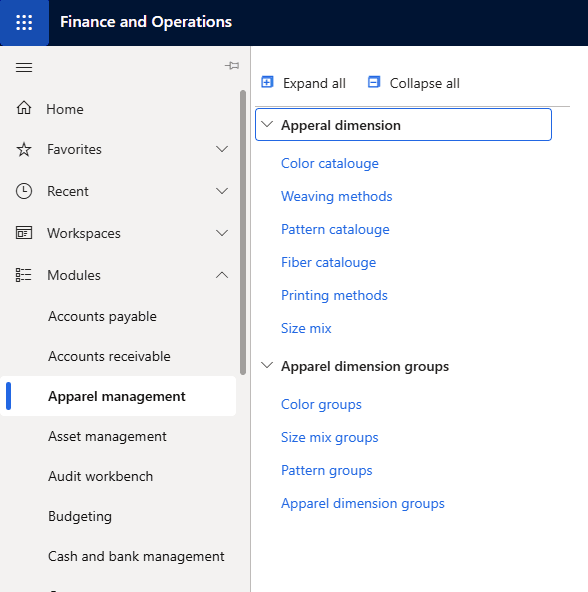Viewport: 588px width, 592px height.
Task: Expand the Favorites chevron
Action: click(x=222, y=149)
